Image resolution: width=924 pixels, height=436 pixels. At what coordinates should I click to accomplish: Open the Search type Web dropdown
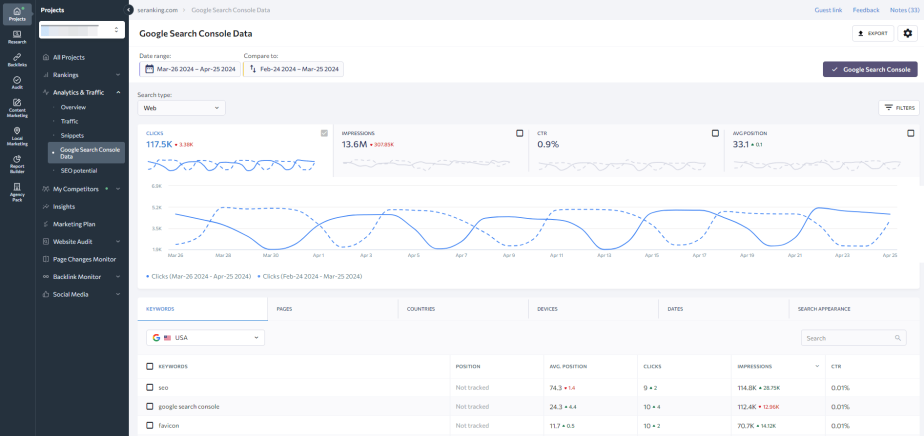pos(182,107)
